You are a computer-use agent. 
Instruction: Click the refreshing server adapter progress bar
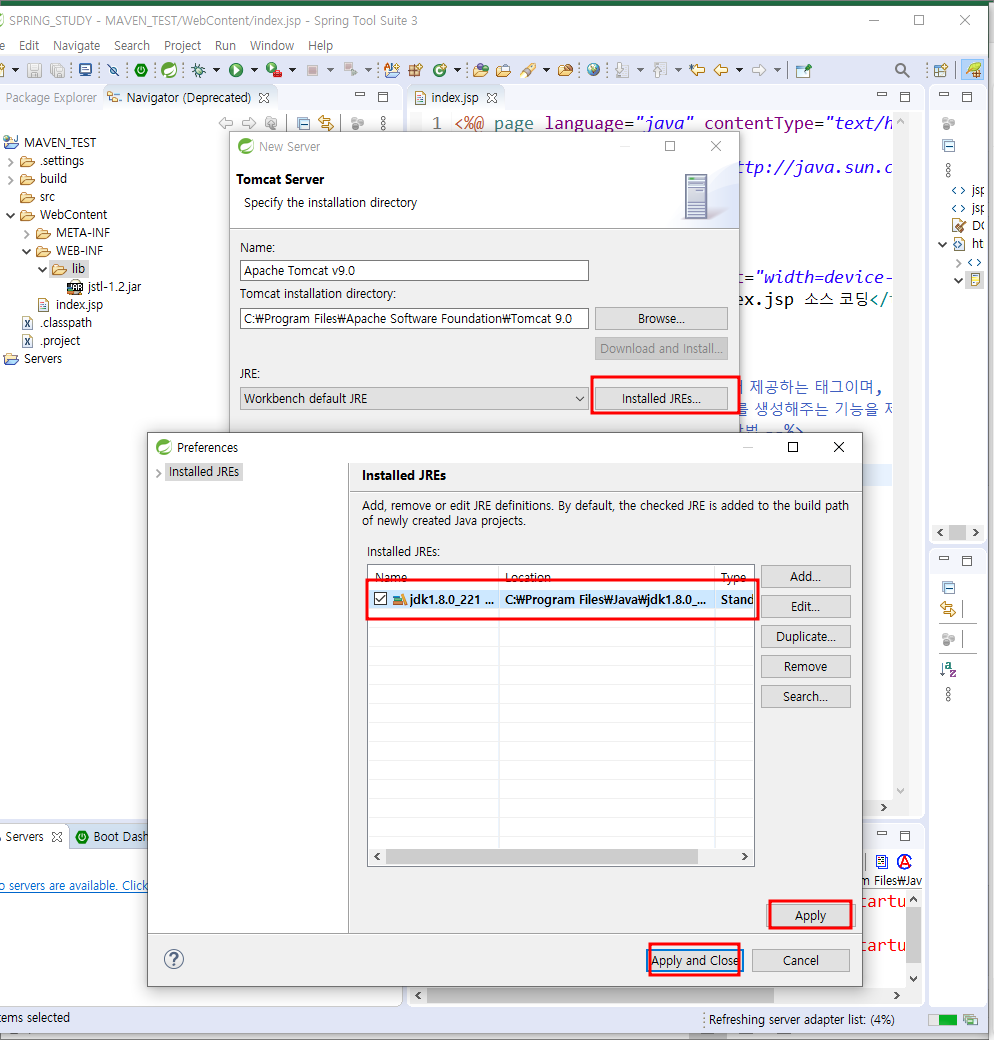(x=942, y=1019)
